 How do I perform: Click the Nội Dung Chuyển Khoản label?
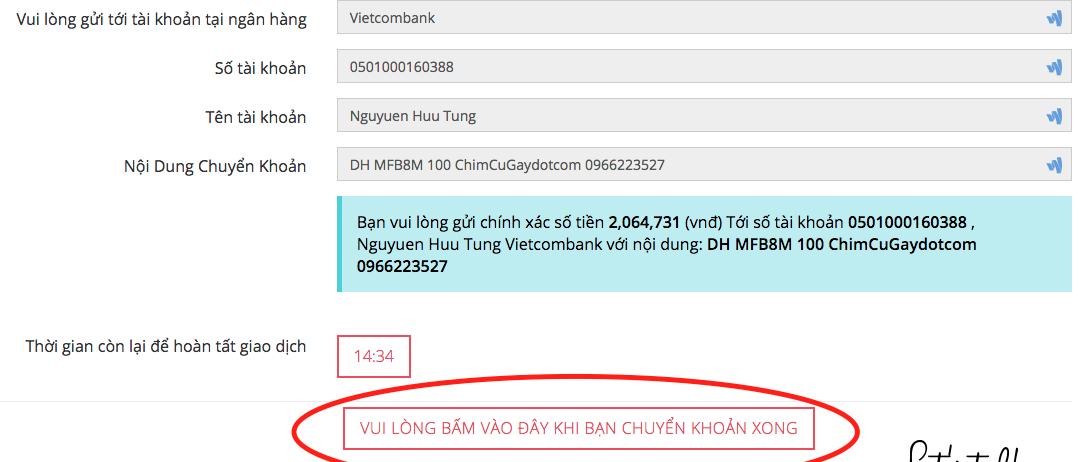(215, 166)
